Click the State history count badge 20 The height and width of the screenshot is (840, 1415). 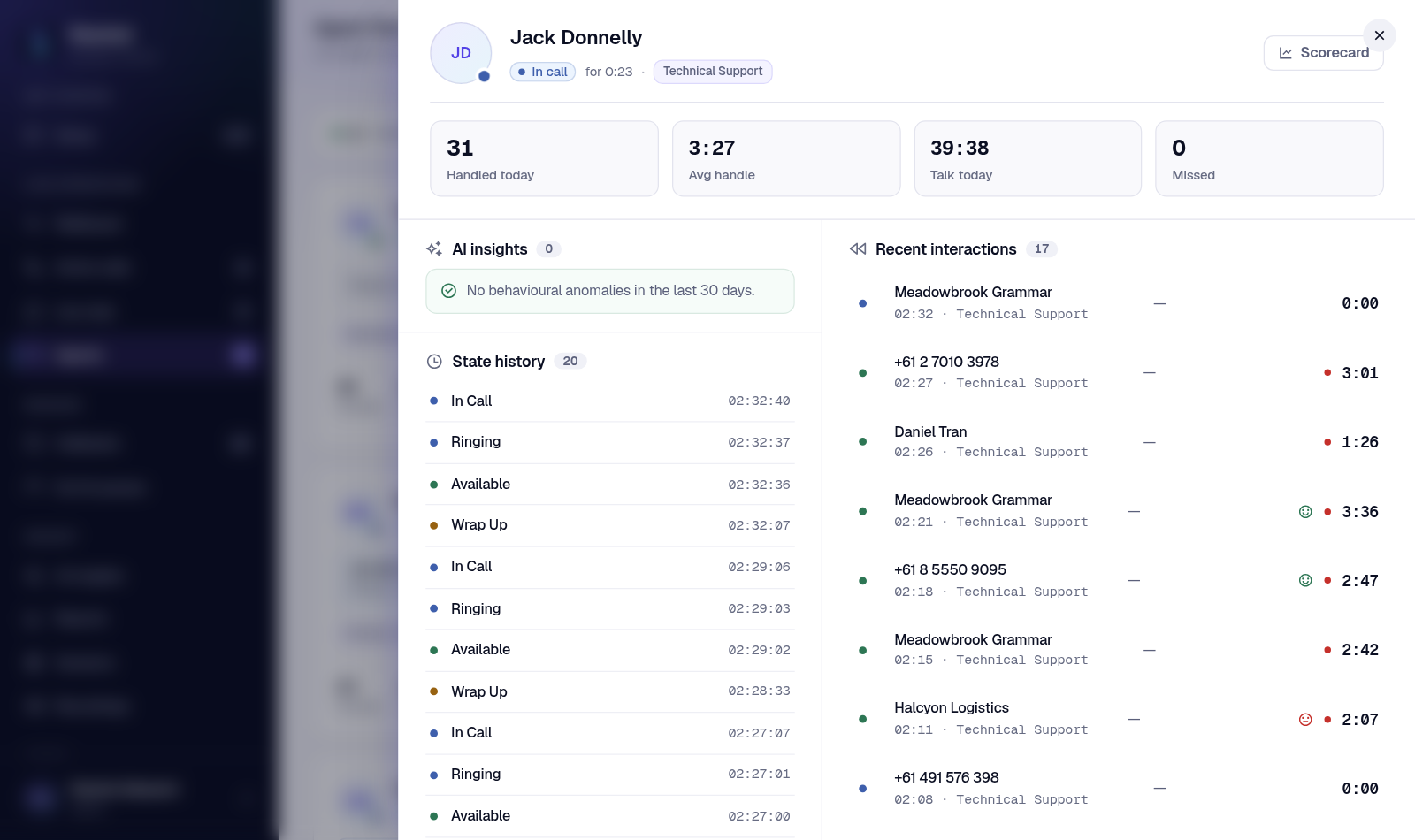(x=570, y=362)
